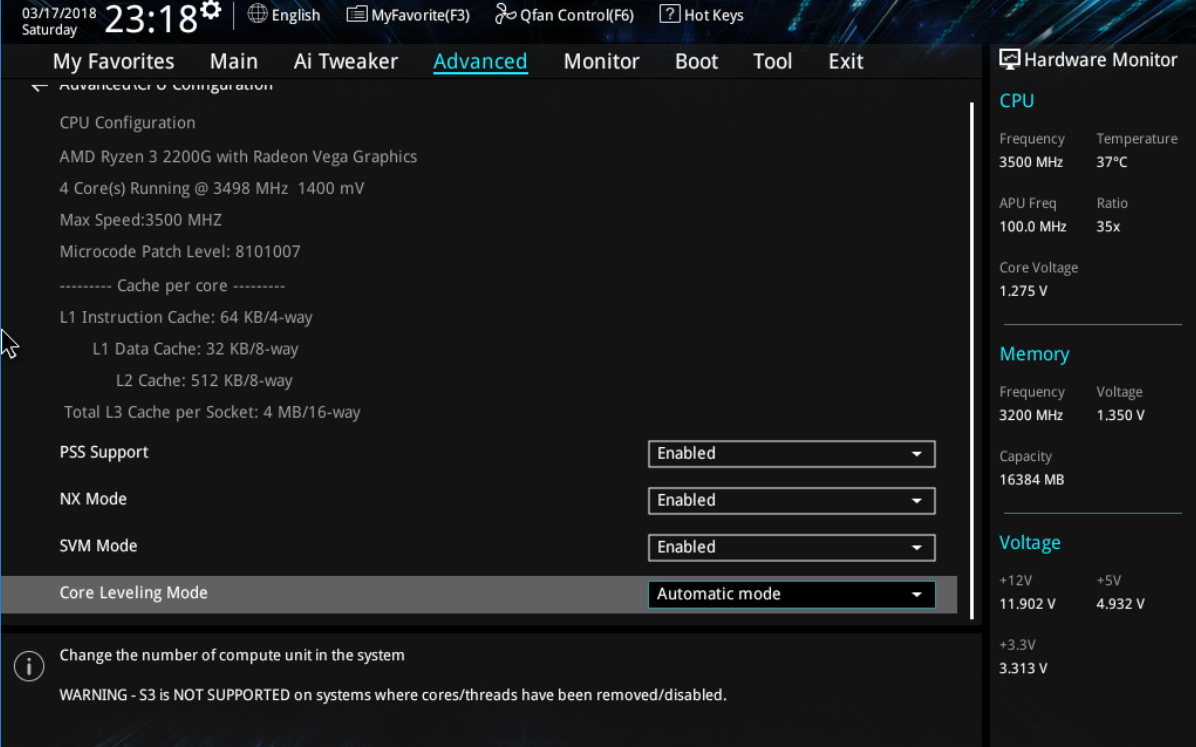Open the Hot Keys help

tap(702, 14)
